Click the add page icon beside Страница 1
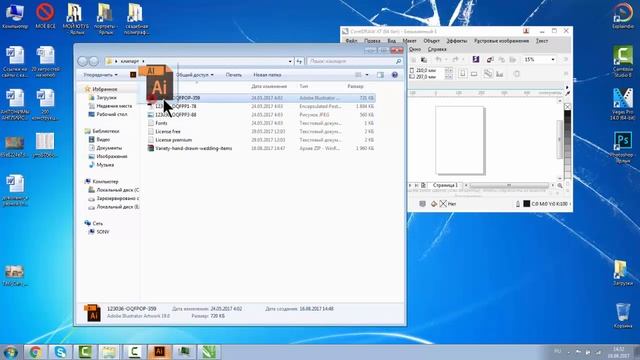Viewport: 640px width, 360px height. coord(423,185)
